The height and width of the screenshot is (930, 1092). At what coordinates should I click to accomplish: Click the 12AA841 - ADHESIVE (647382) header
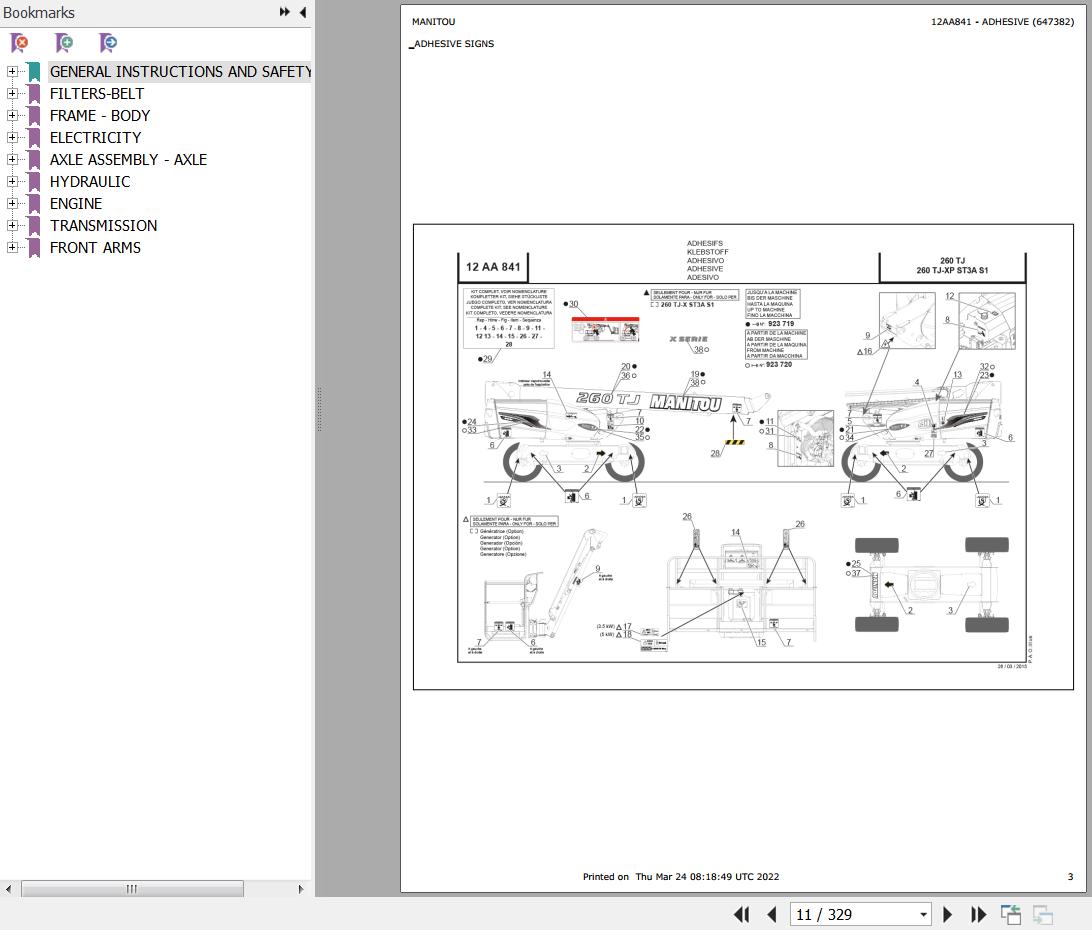pos(1002,22)
